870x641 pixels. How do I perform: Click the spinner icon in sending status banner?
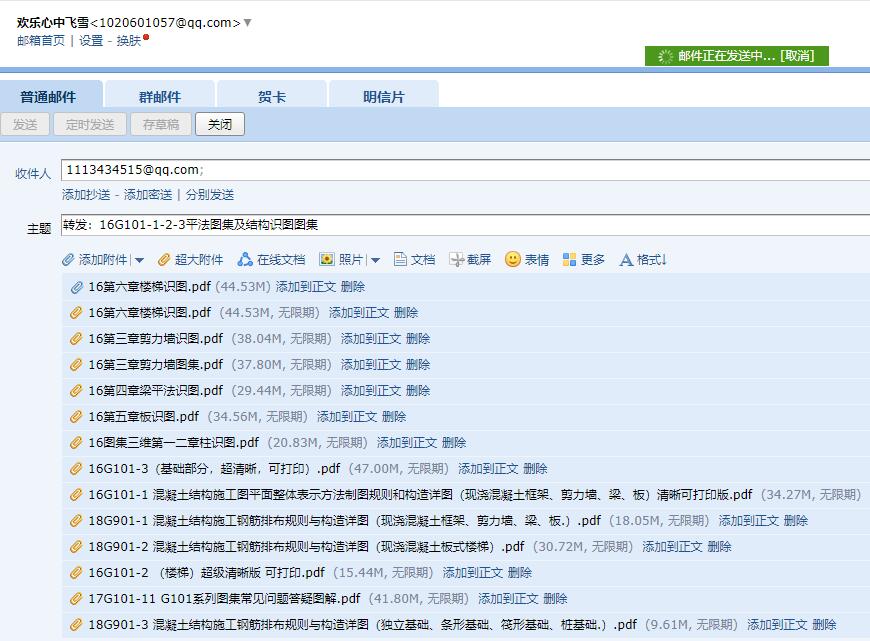(x=665, y=56)
